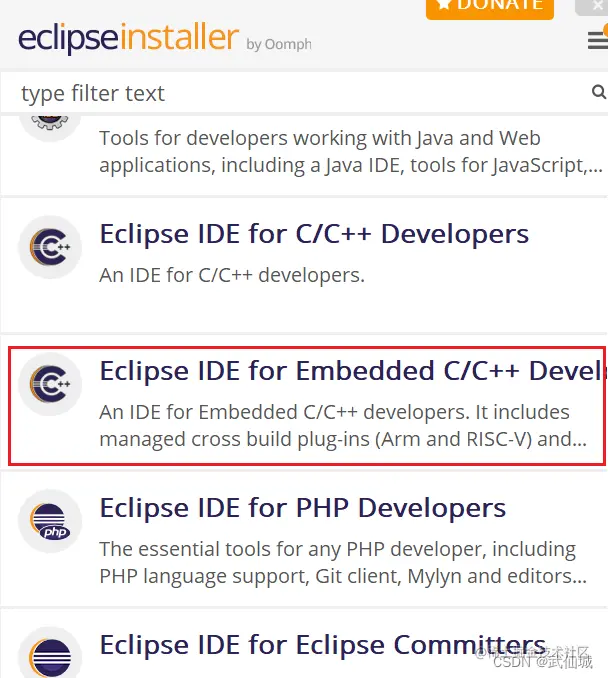Select Eclipse IDE for Eclipse Committers title

(323, 645)
